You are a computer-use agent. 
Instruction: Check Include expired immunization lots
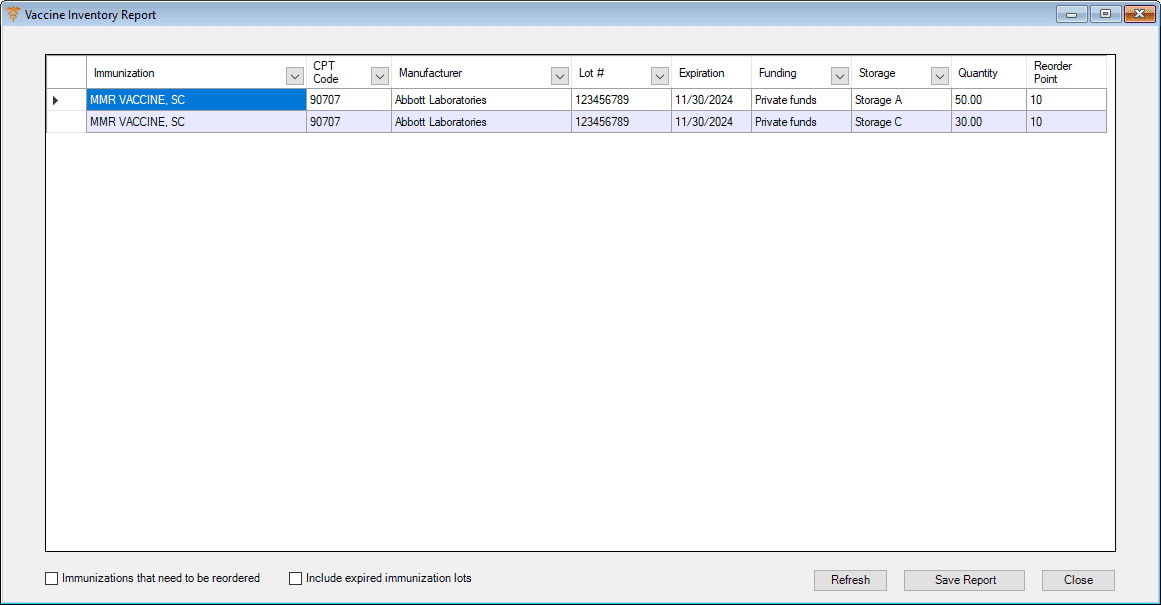(x=295, y=578)
